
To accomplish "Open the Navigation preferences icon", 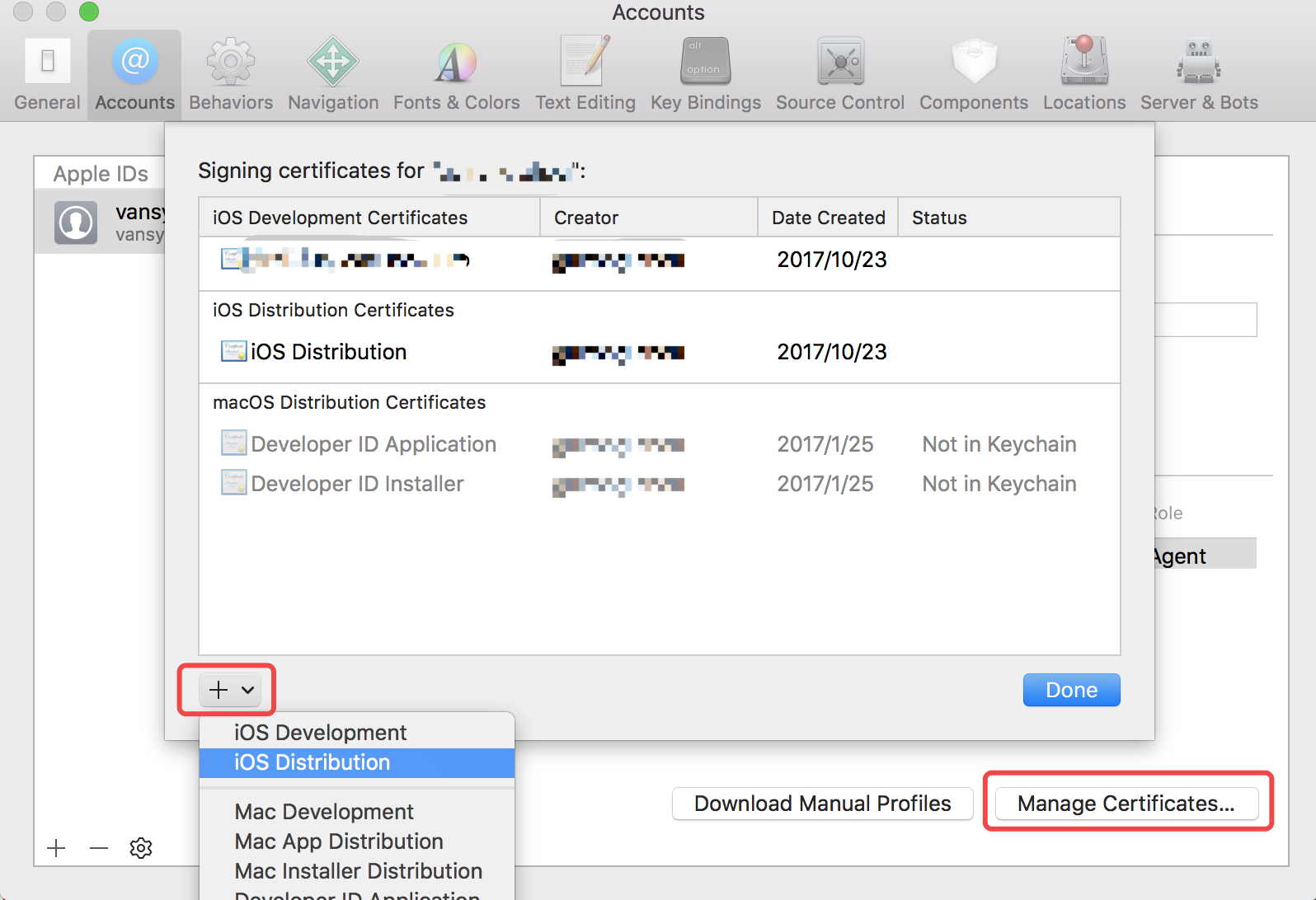I will coord(333,74).
